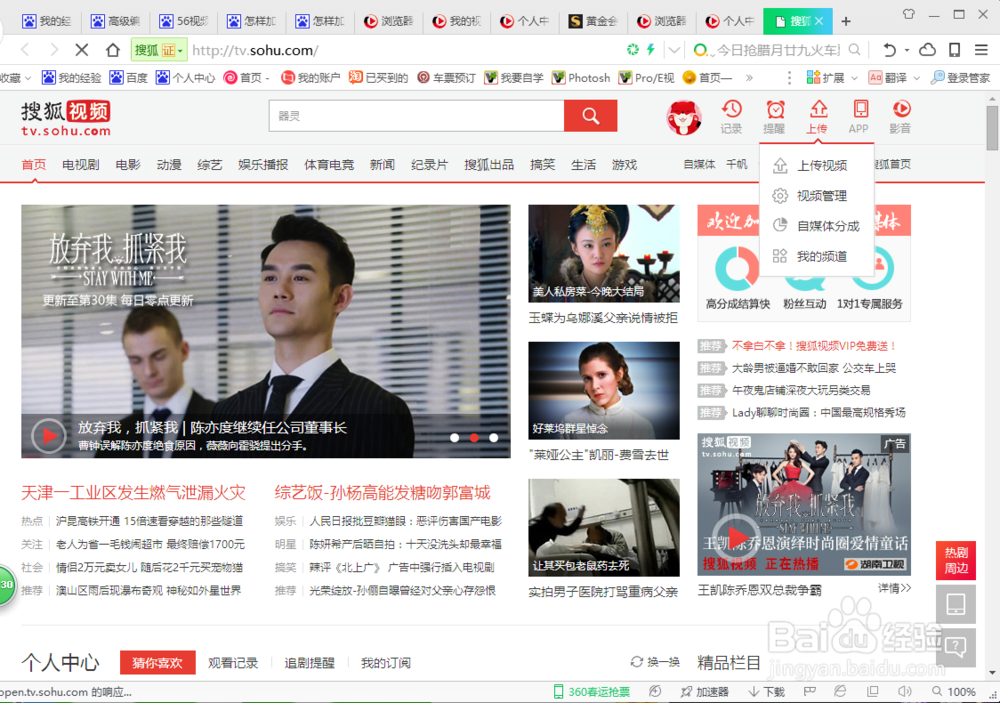Open headline 天津一工业区发生燃气泄漏火灾
Viewport: 1000px width, 703px height.
click(x=133, y=492)
